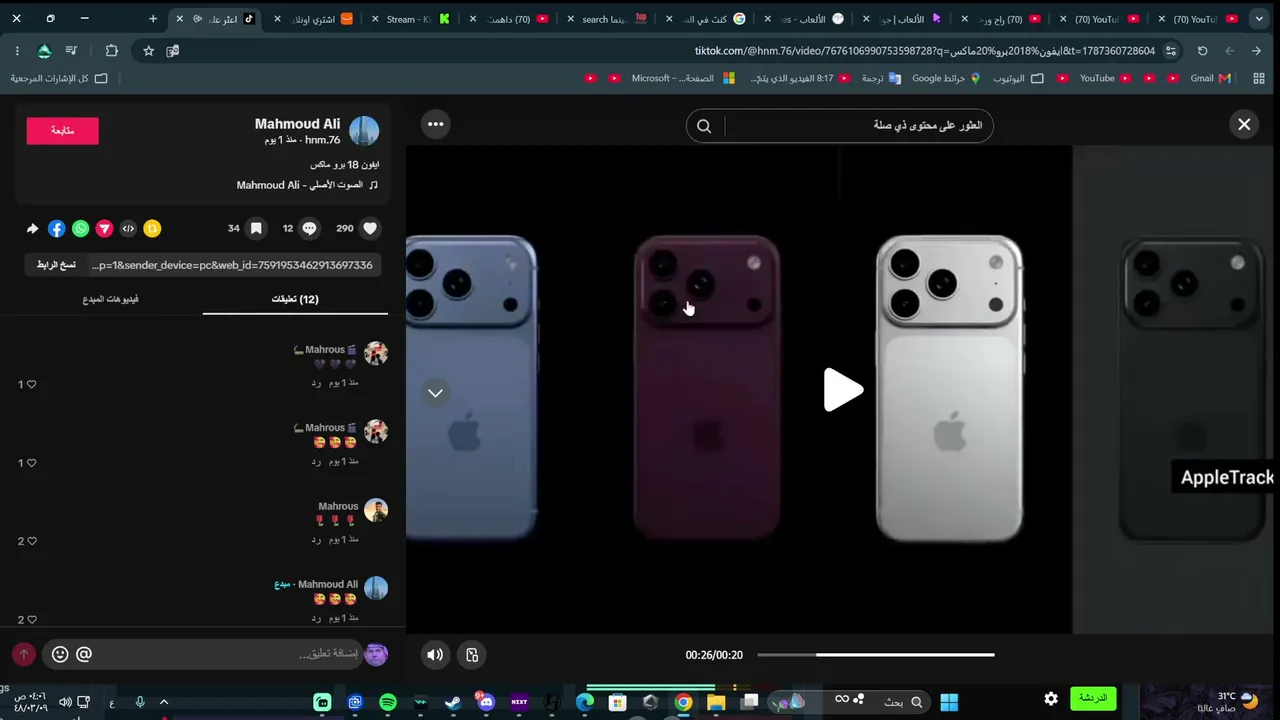Viewport: 1280px width, 720px height.
Task: Insert a mention with the @ icon
Action: pyautogui.click(x=84, y=654)
